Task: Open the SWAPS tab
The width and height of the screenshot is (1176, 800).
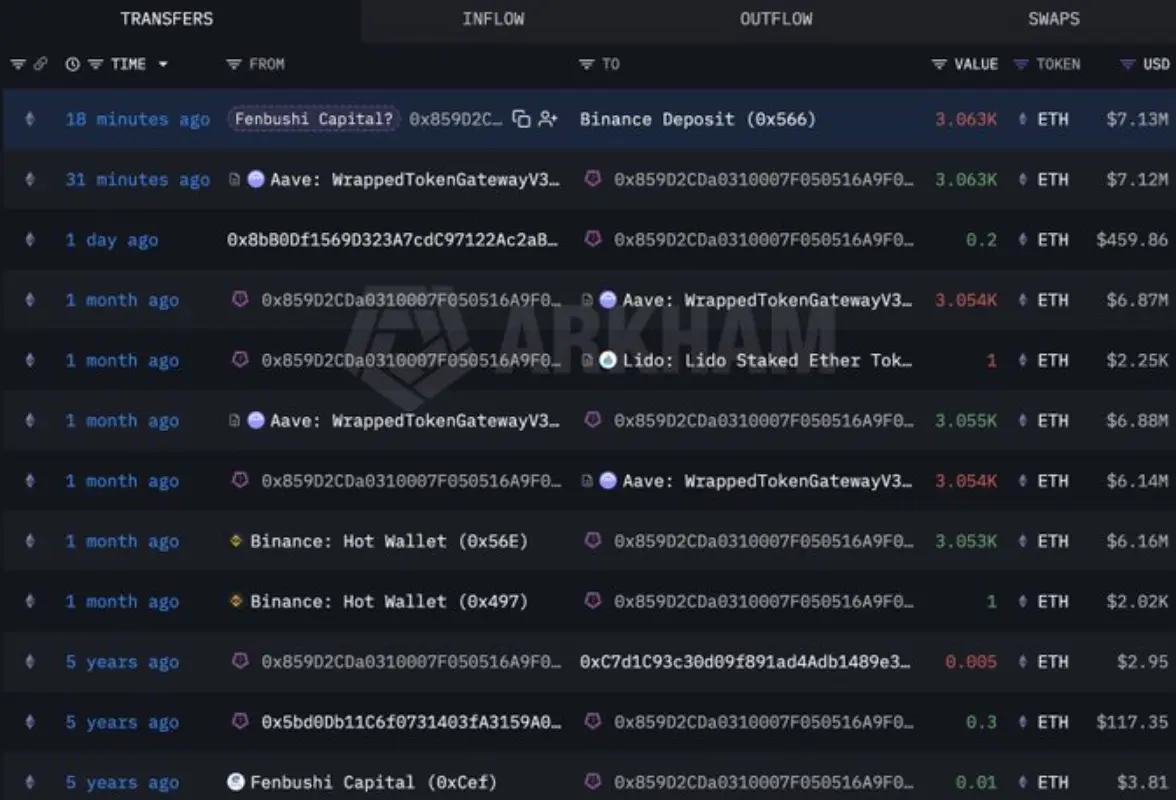Action: [1054, 19]
